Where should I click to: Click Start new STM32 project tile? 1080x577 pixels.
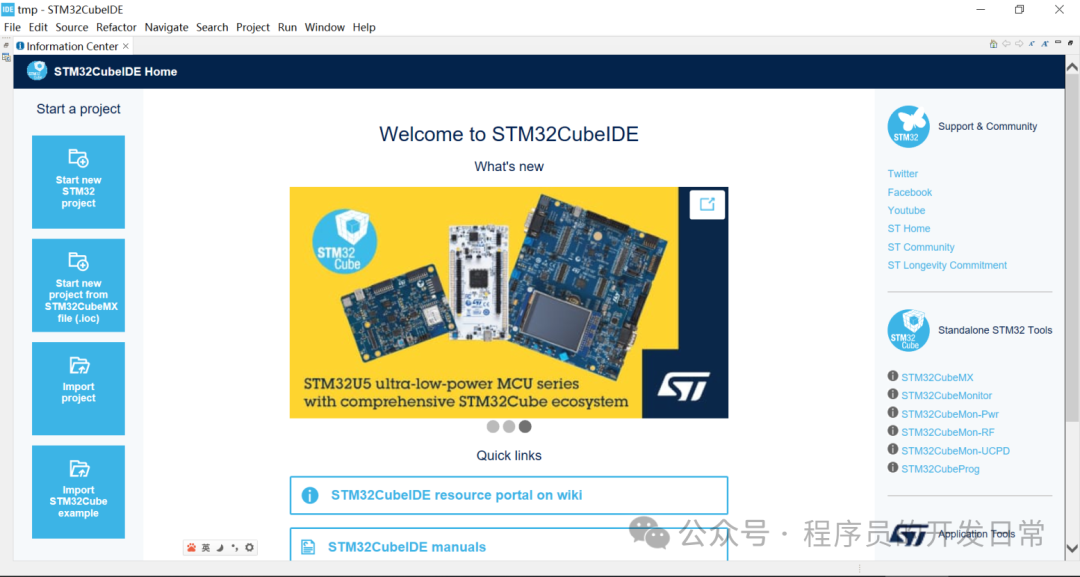click(78, 182)
